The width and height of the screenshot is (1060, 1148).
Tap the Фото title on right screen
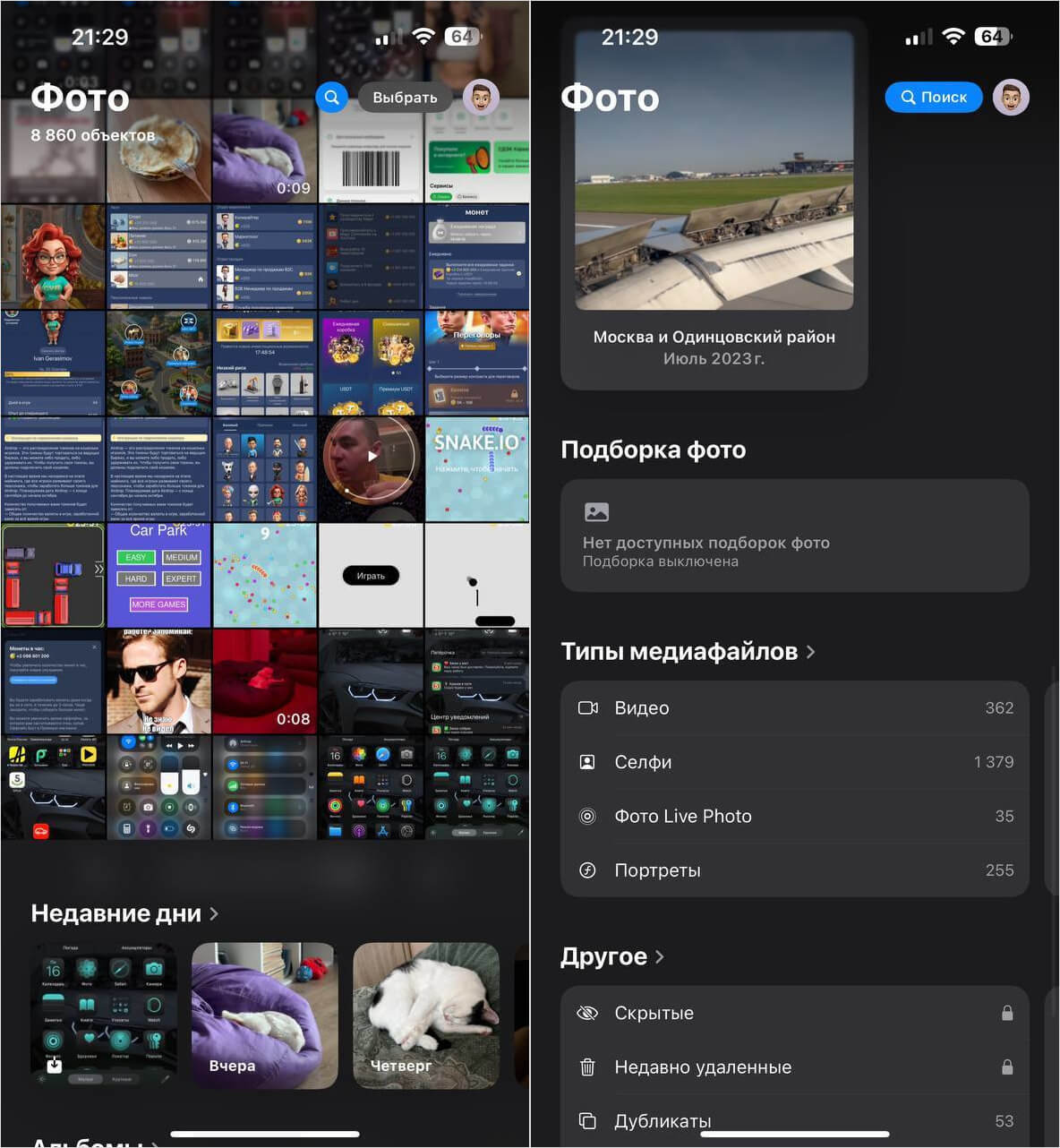(610, 98)
